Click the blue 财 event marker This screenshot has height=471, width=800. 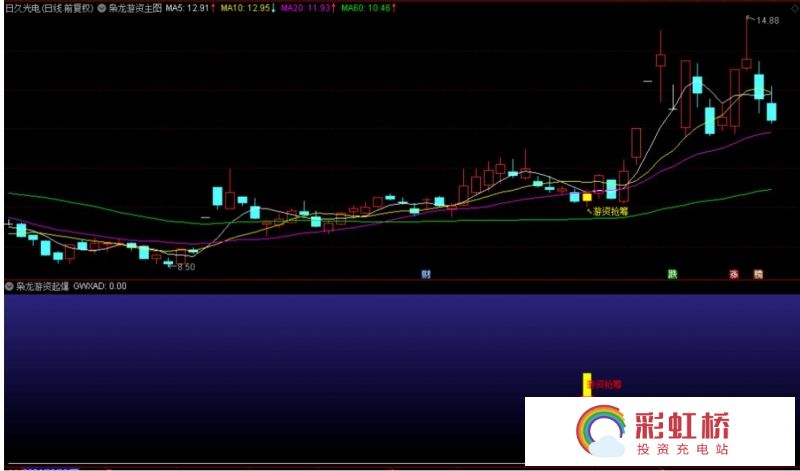coord(426,274)
